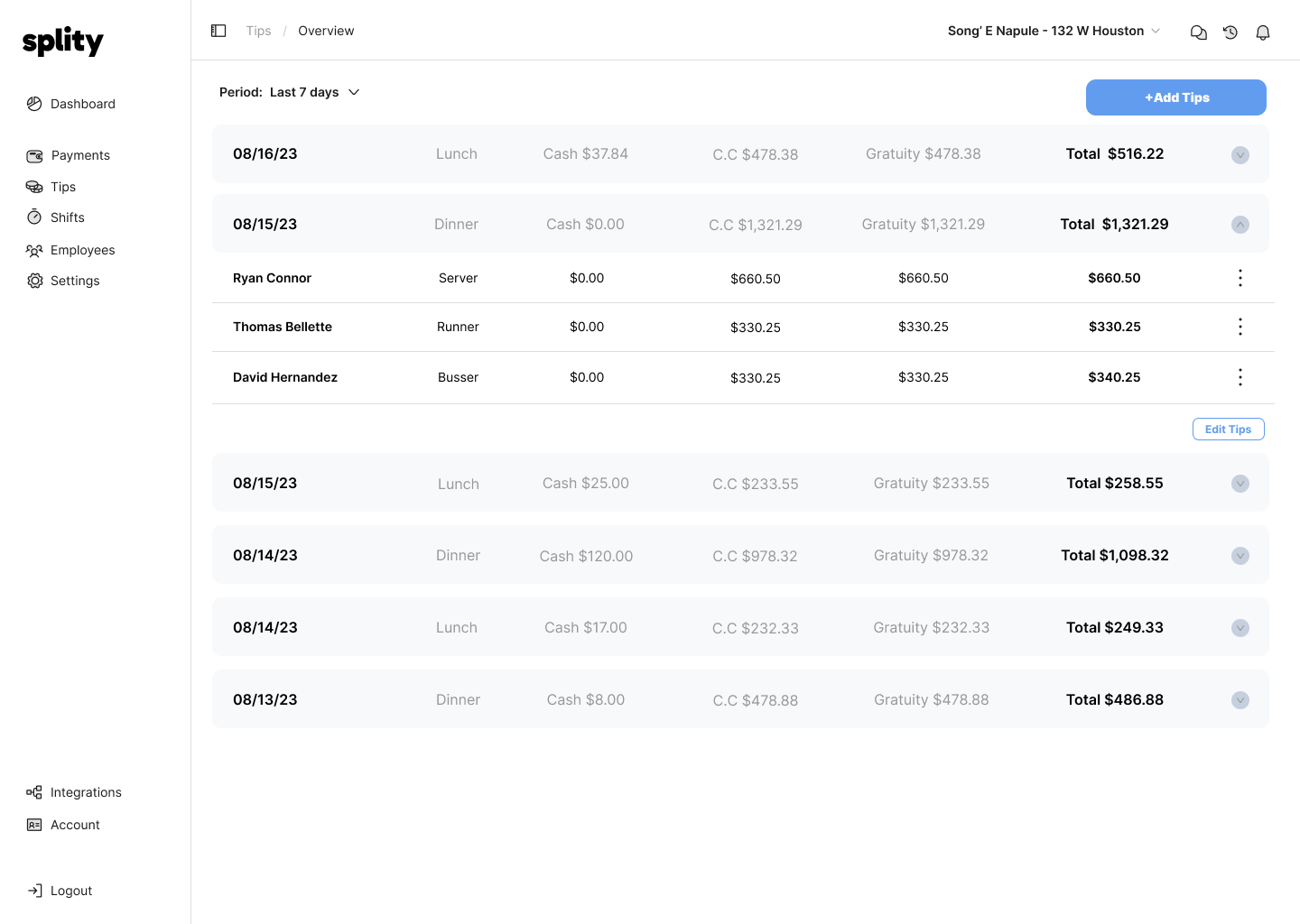Click Ryan Connor's Server role
Screen dimensions: 1300x924
tap(458, 278)
